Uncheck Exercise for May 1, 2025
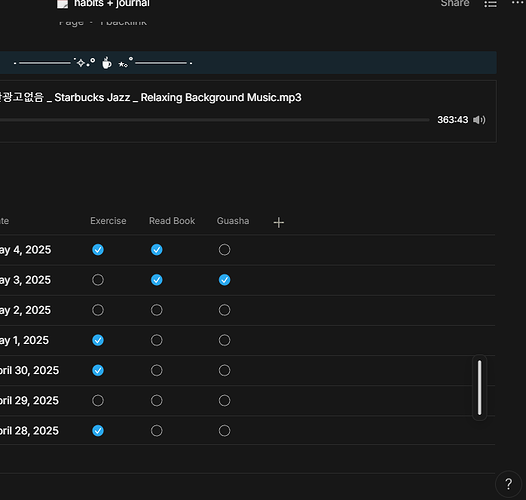Image resolution: width=526 pixels, height=500 pixels. (x=98, y=340)
